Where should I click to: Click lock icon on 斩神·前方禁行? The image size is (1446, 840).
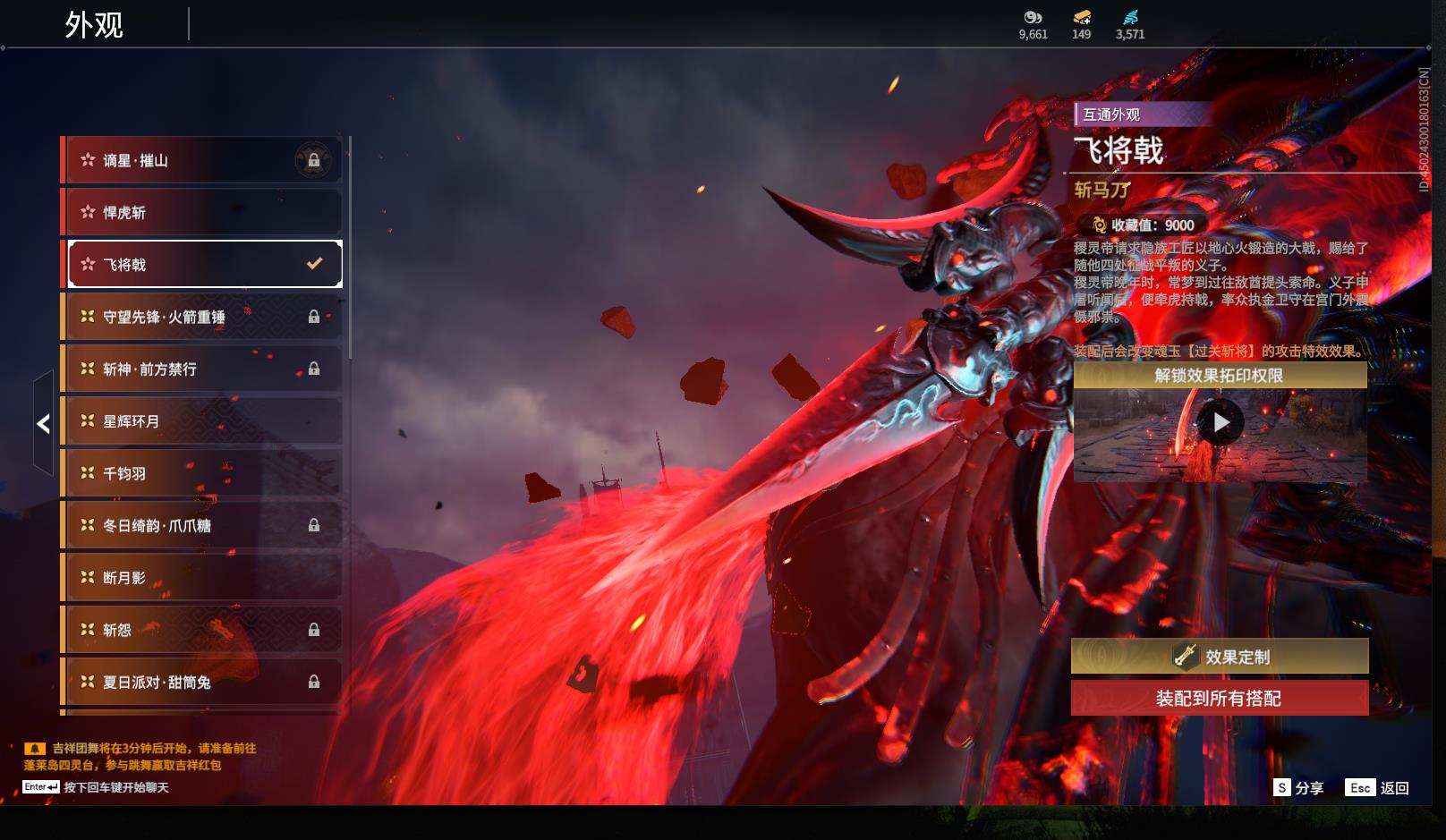click(x=314, y=369)
